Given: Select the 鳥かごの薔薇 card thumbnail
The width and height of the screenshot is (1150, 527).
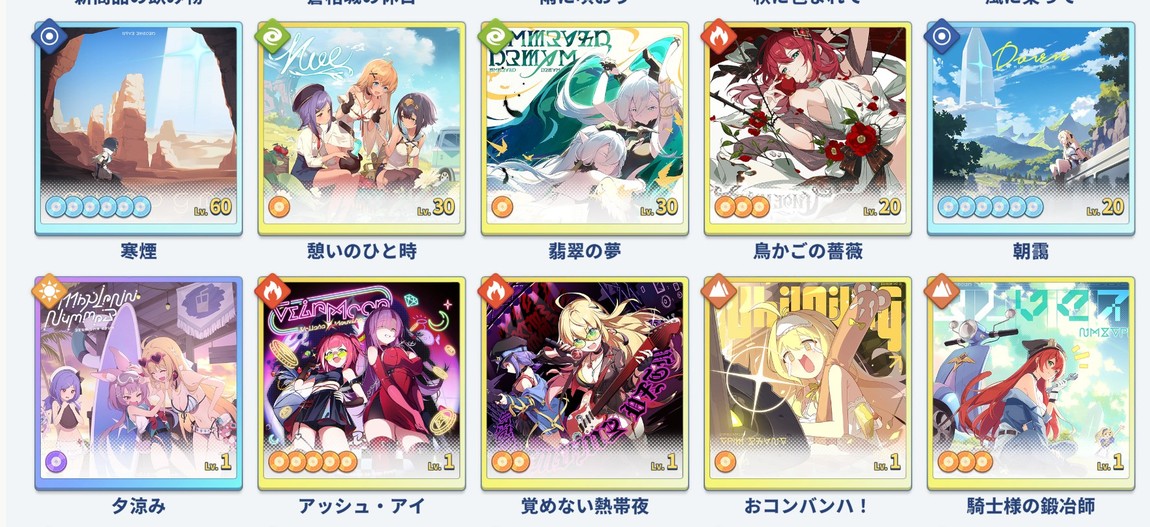Looking at the screenshot, I should point(807,128).
